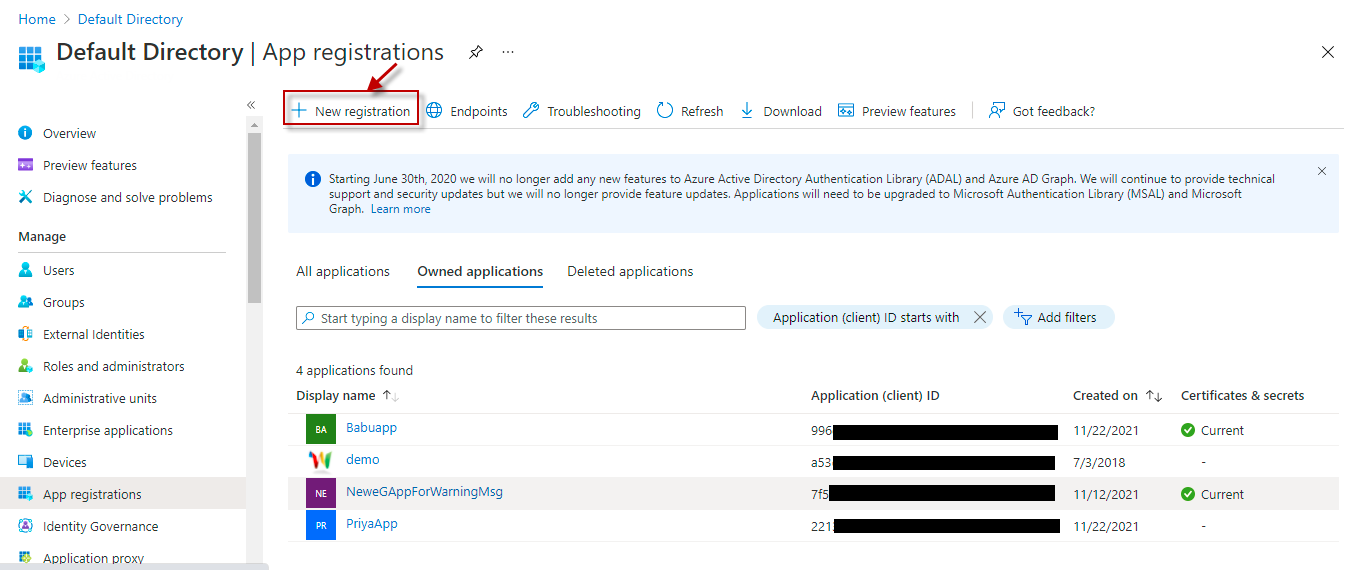The width and height of the screenshot is (1362, 570).
Task: Go to Groups in the sidebar
Action: (63, 302)
